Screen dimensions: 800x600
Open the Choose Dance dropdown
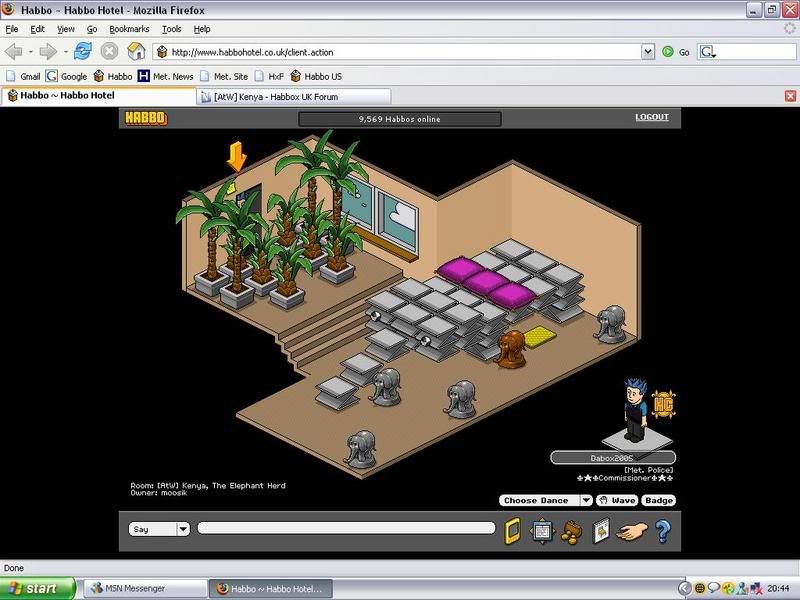[585, 500]
